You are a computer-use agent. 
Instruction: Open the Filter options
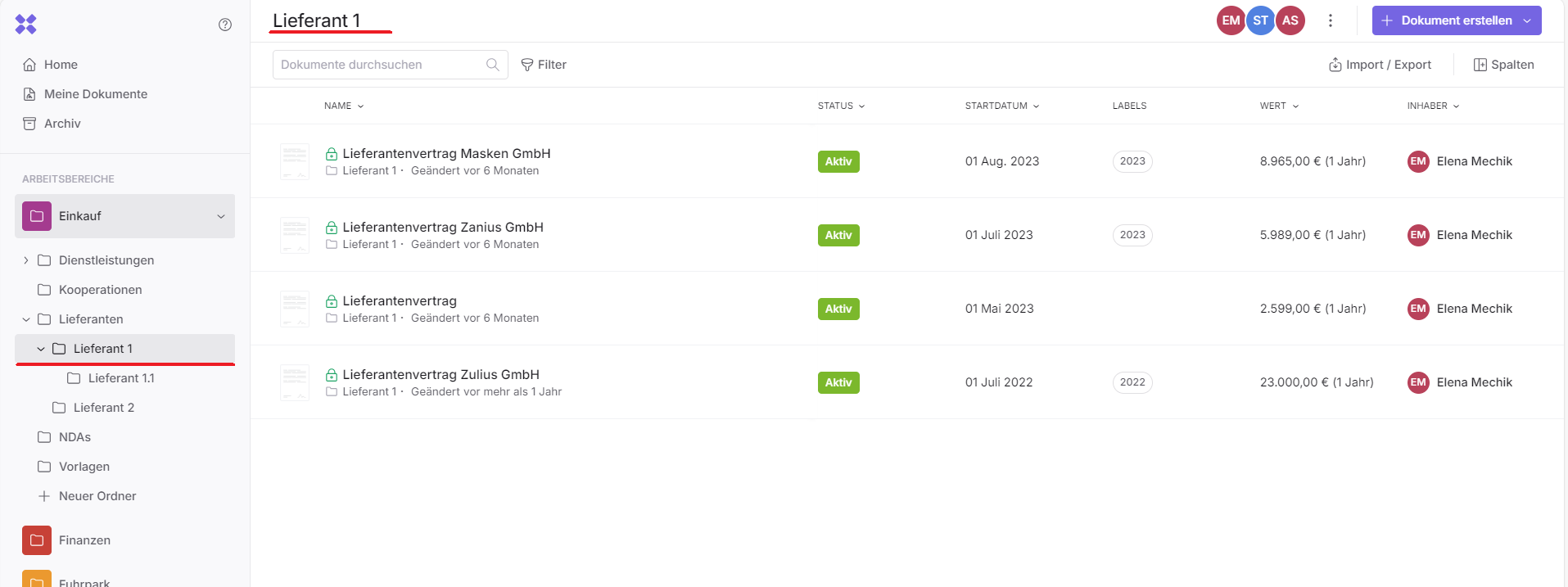point(544,65)
